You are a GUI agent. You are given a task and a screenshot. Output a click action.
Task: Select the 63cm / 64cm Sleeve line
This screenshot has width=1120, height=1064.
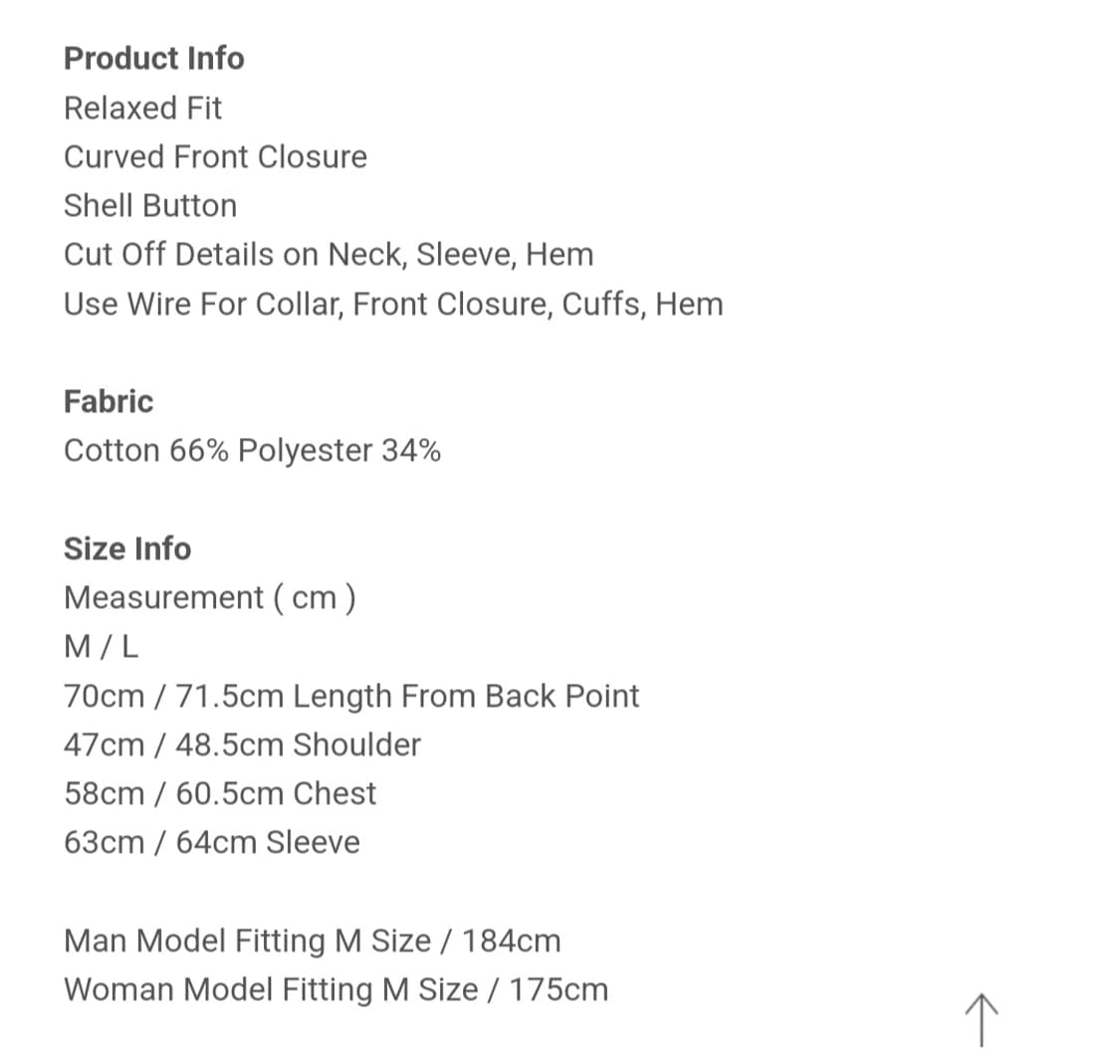tap(212, 843)
